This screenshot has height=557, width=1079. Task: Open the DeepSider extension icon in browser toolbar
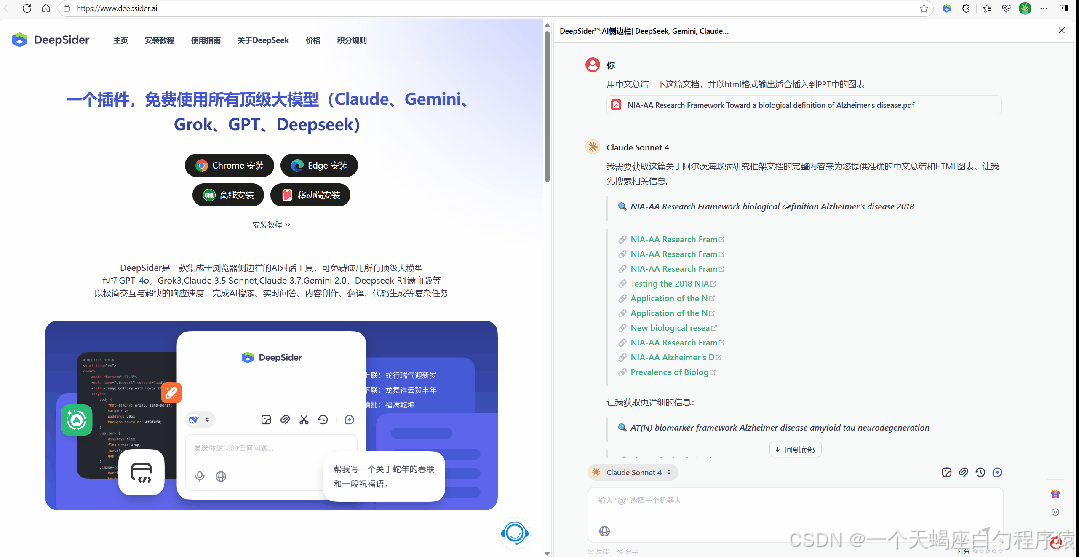(947, 8)
